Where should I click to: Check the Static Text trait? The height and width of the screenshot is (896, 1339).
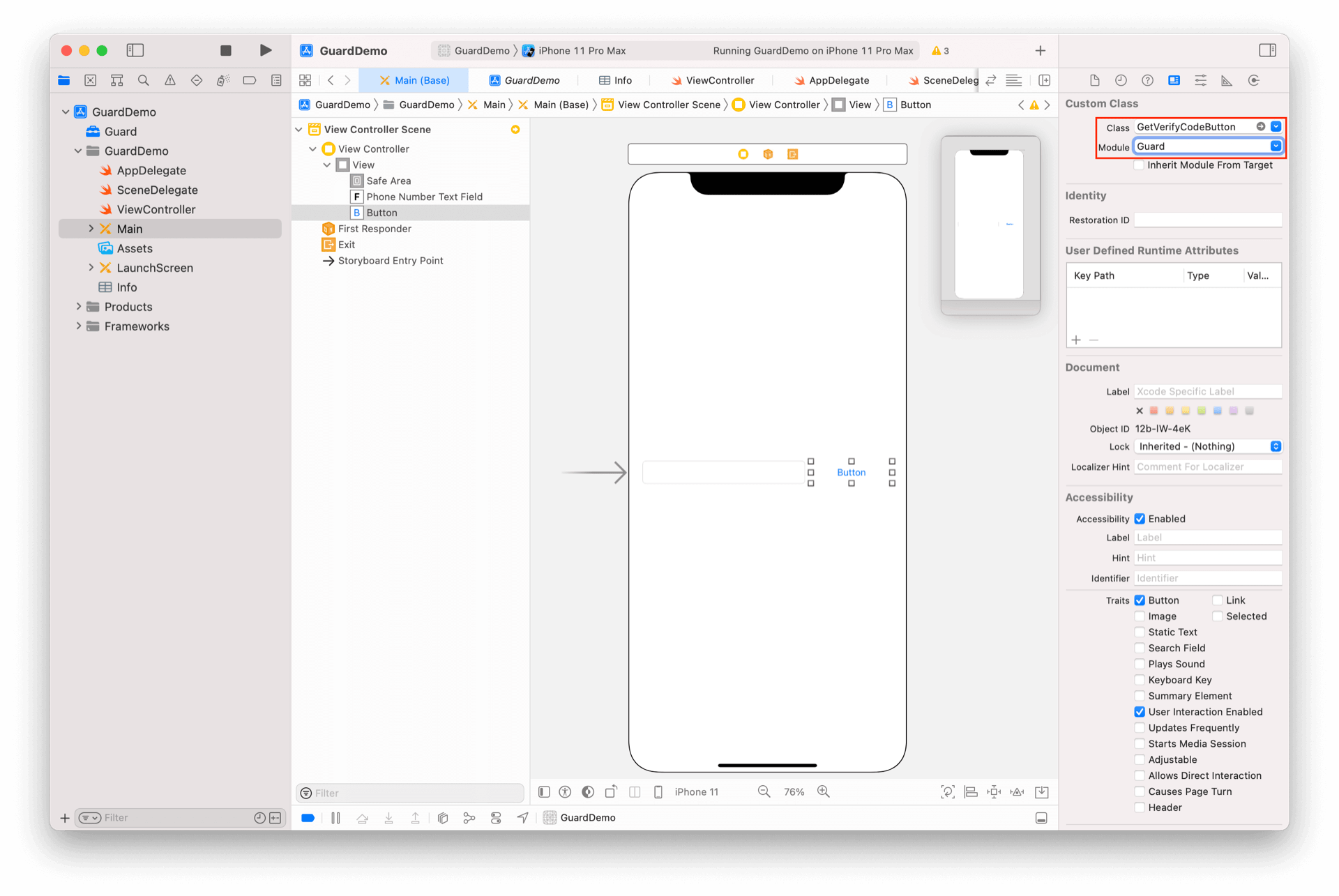click(1140, 632)
